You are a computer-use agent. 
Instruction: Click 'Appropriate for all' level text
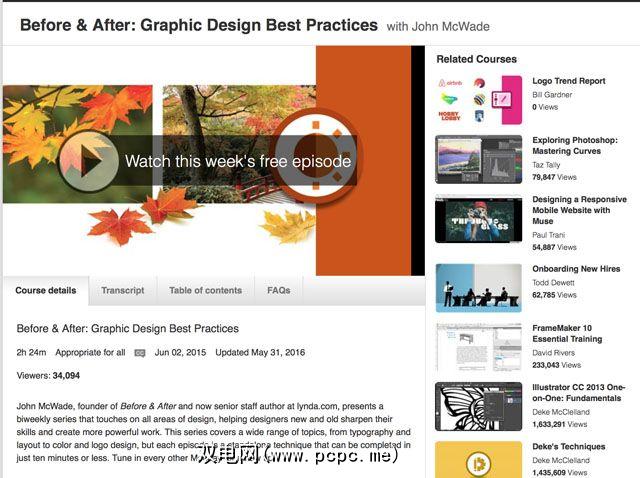pos(90,352)
